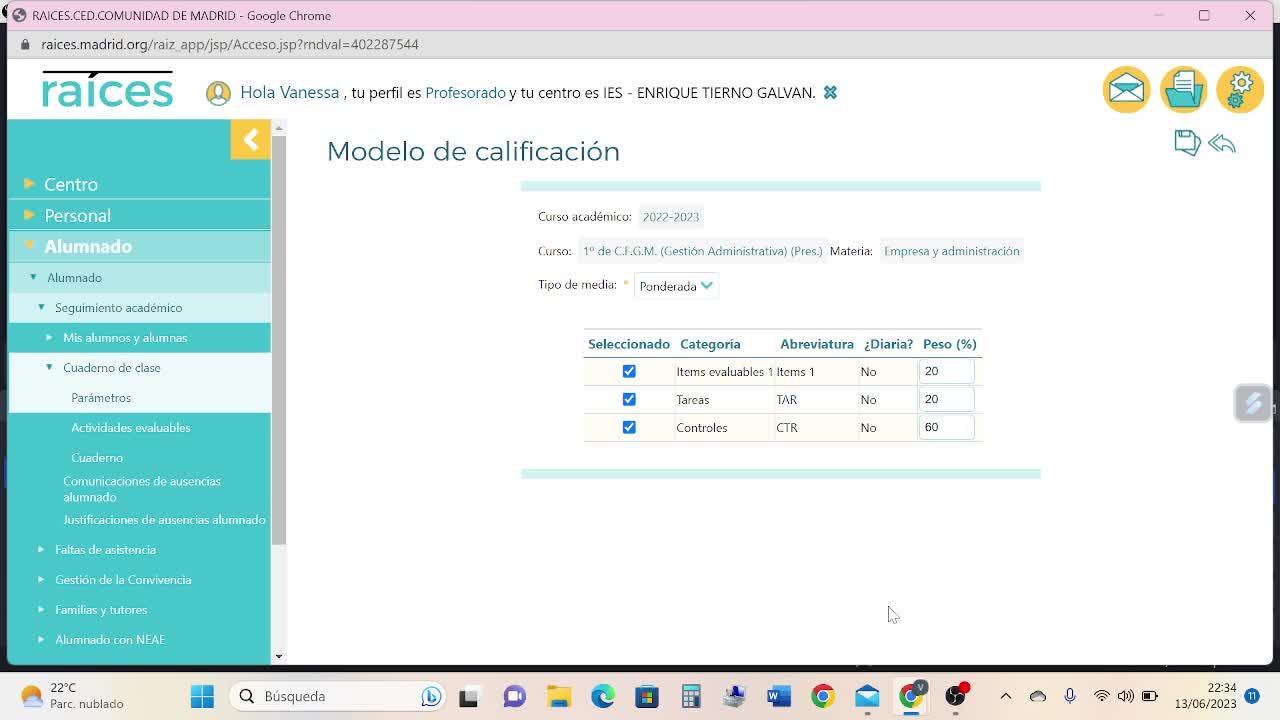Click the floating pen widget at right edge
The width and height of the screenshot is (1280, 720).
pos(1252,403)
